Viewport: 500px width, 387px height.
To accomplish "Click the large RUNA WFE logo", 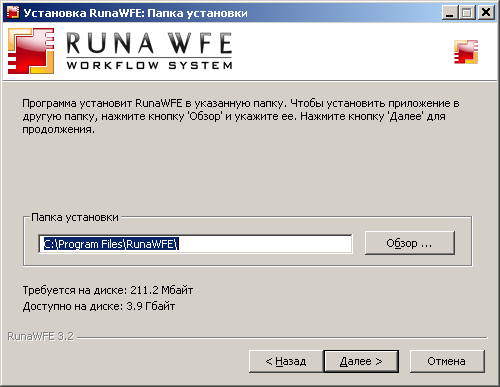I will pyautogui.click(x=120, y=51).
